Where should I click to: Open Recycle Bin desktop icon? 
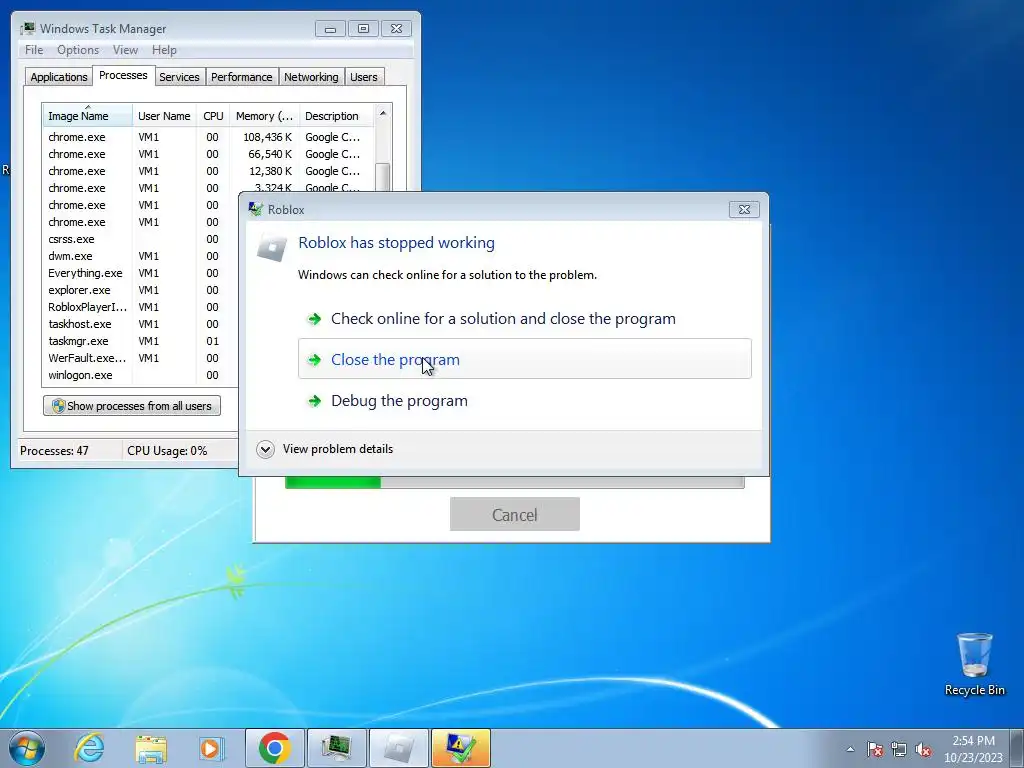(x=974, y=664)
